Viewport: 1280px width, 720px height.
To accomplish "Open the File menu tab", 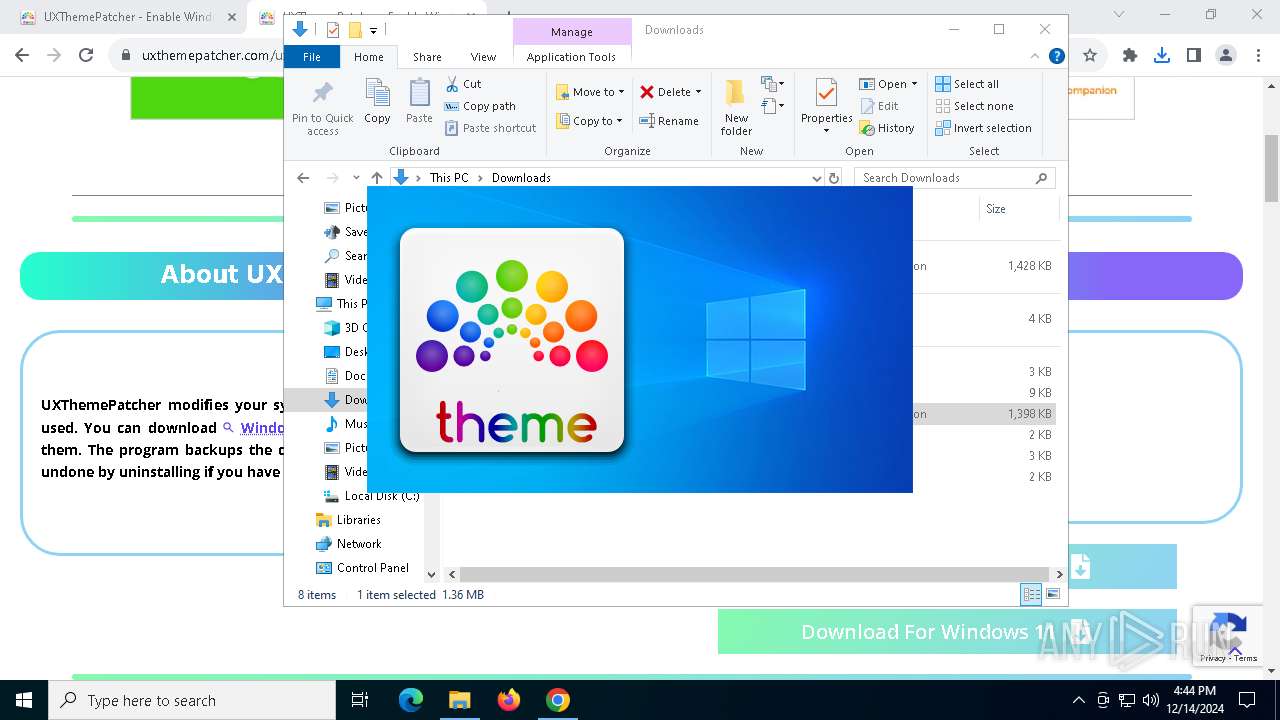I will coord(312,57).
